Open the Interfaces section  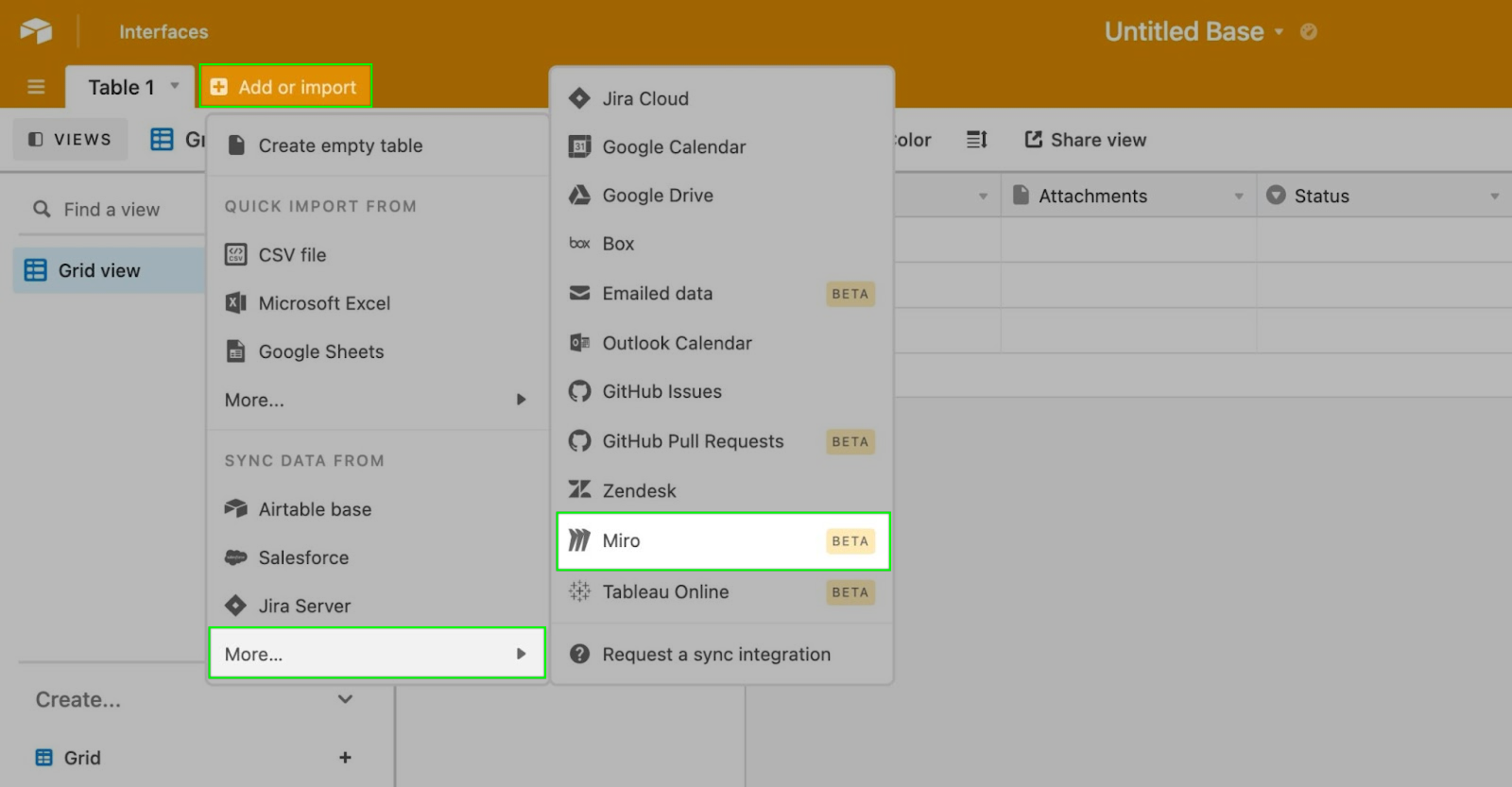pos(163,32)
